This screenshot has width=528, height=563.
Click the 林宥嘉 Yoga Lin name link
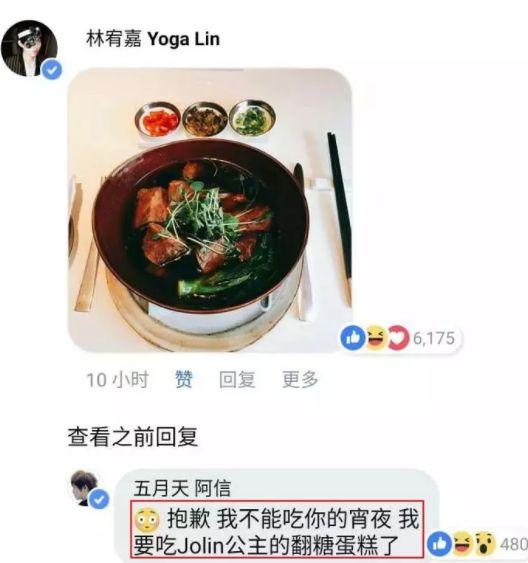click(x=153, y=38)
